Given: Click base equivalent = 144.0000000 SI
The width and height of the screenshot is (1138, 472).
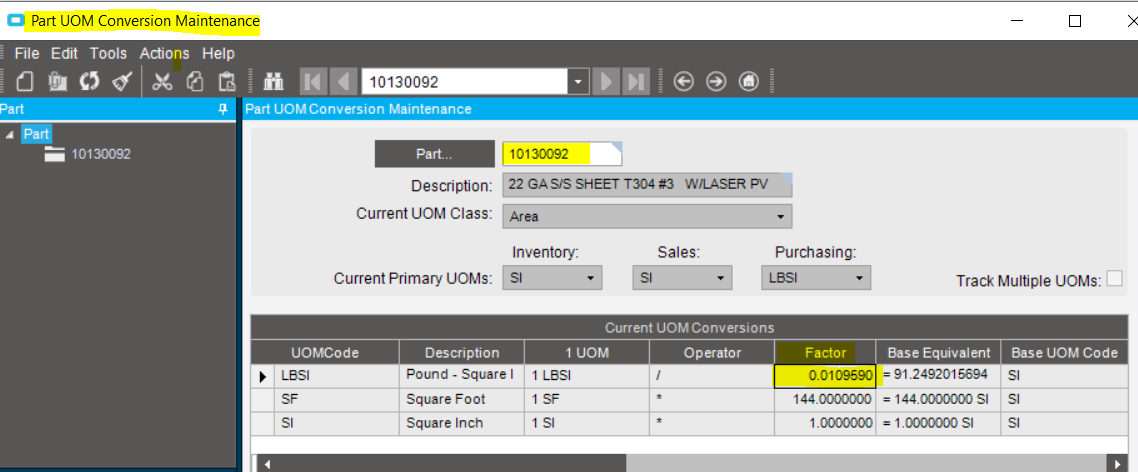Looking at the screenshot, I should click(x=938, y=399).
